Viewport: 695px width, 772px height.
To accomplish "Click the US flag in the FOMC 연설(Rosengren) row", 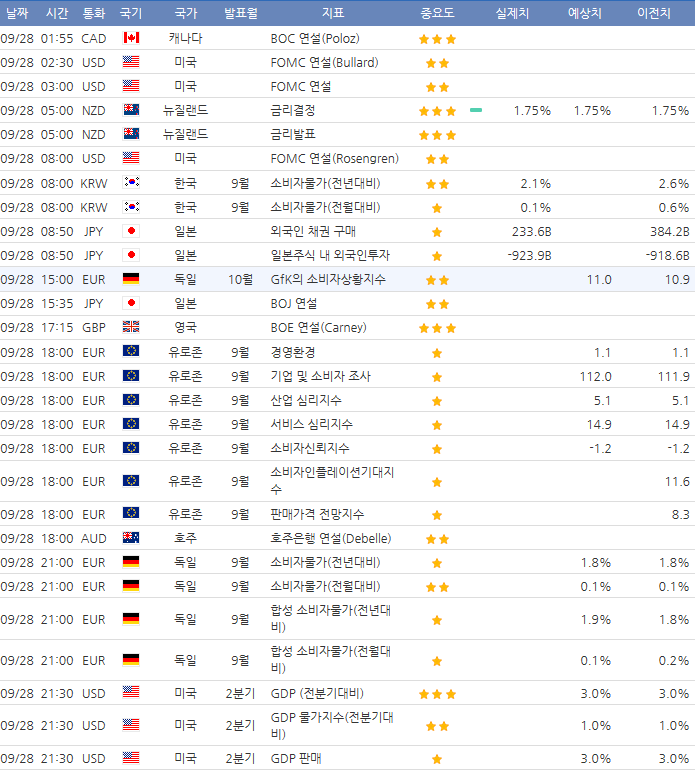I will 131,158.
